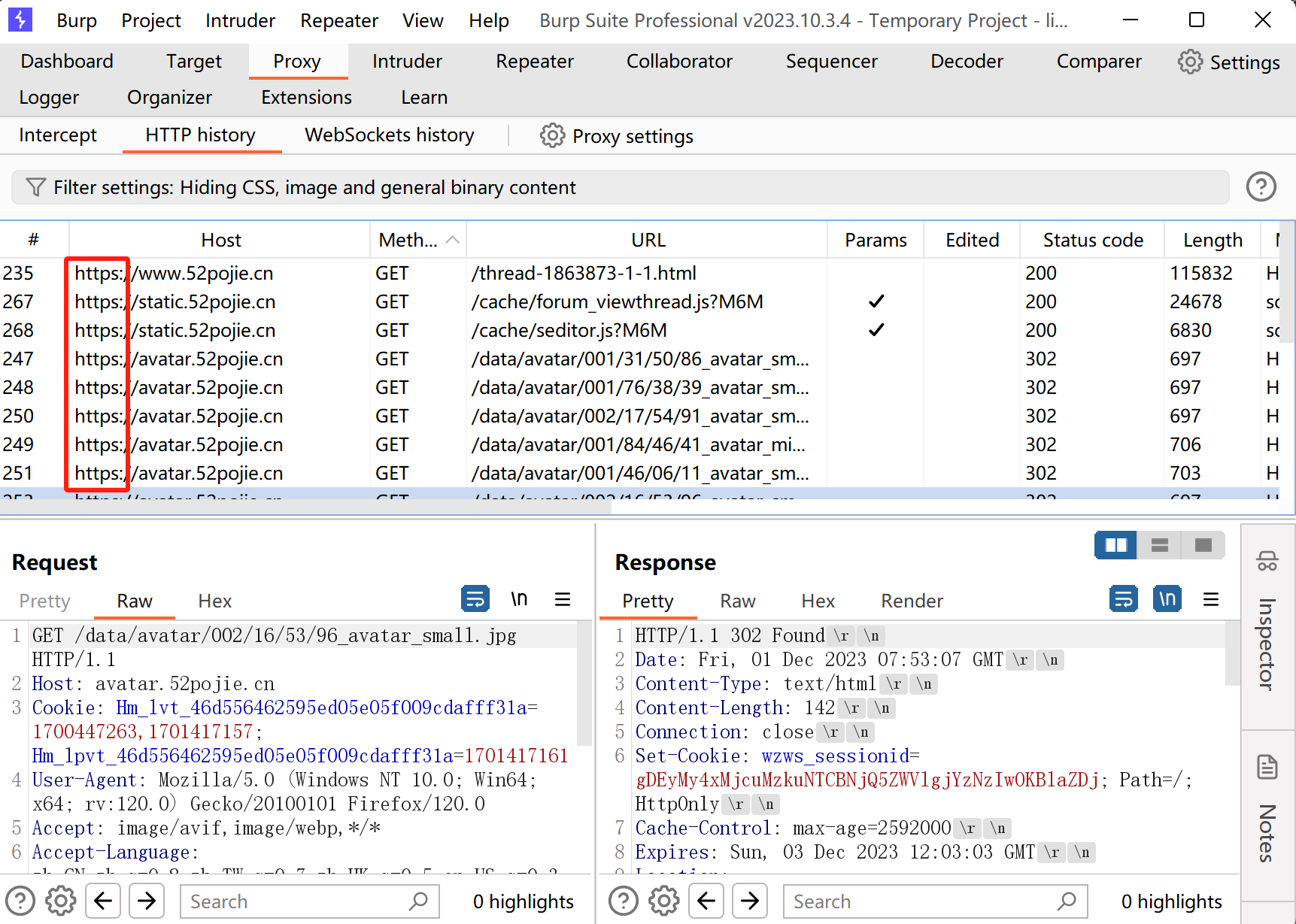Switch to the Dashboard tab
This screenshot has height=924, width=1296.
(x=67, y=61)
